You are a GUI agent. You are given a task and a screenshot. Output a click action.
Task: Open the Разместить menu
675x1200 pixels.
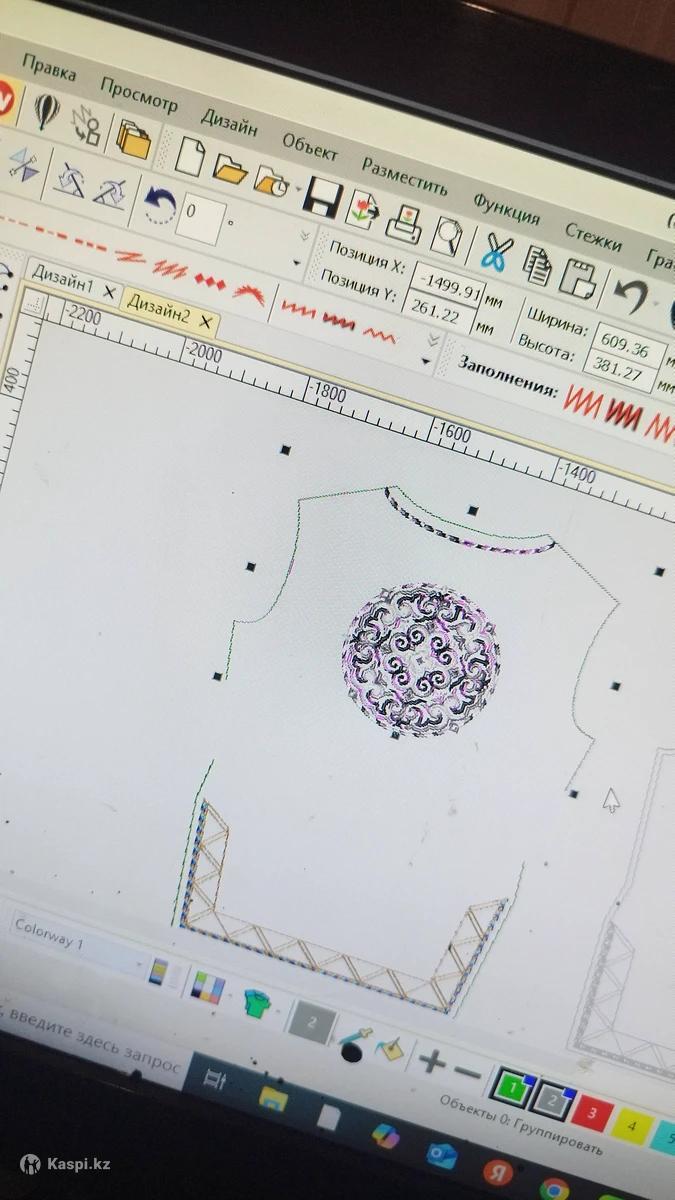click(x=404, y=177)
